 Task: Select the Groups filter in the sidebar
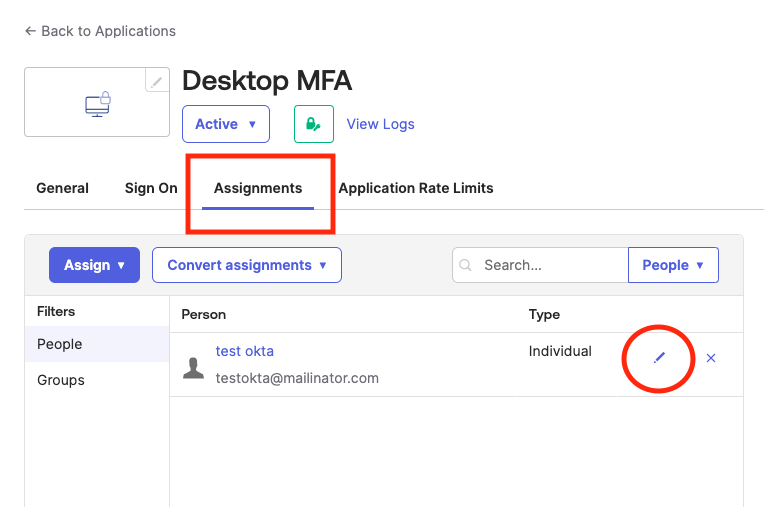61,380
